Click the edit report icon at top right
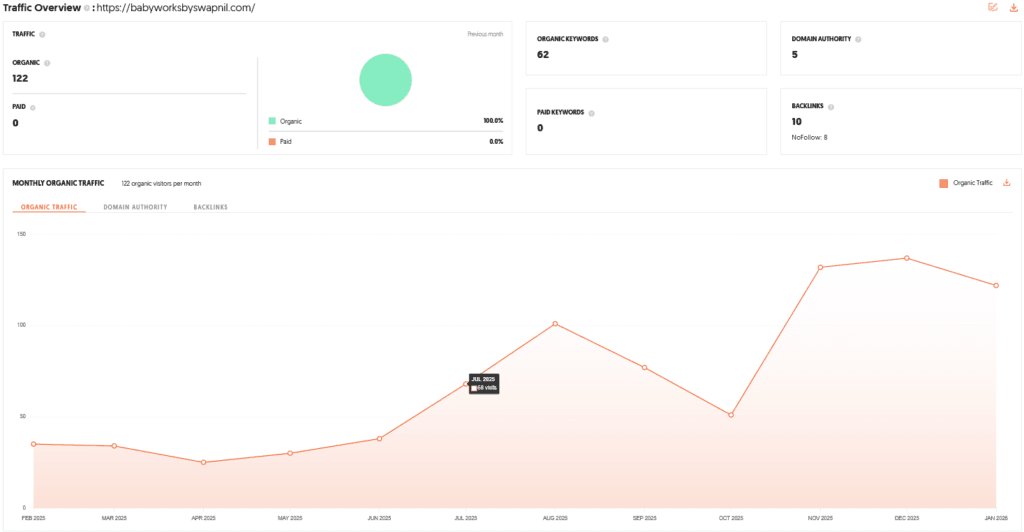 tap(993, 7)
